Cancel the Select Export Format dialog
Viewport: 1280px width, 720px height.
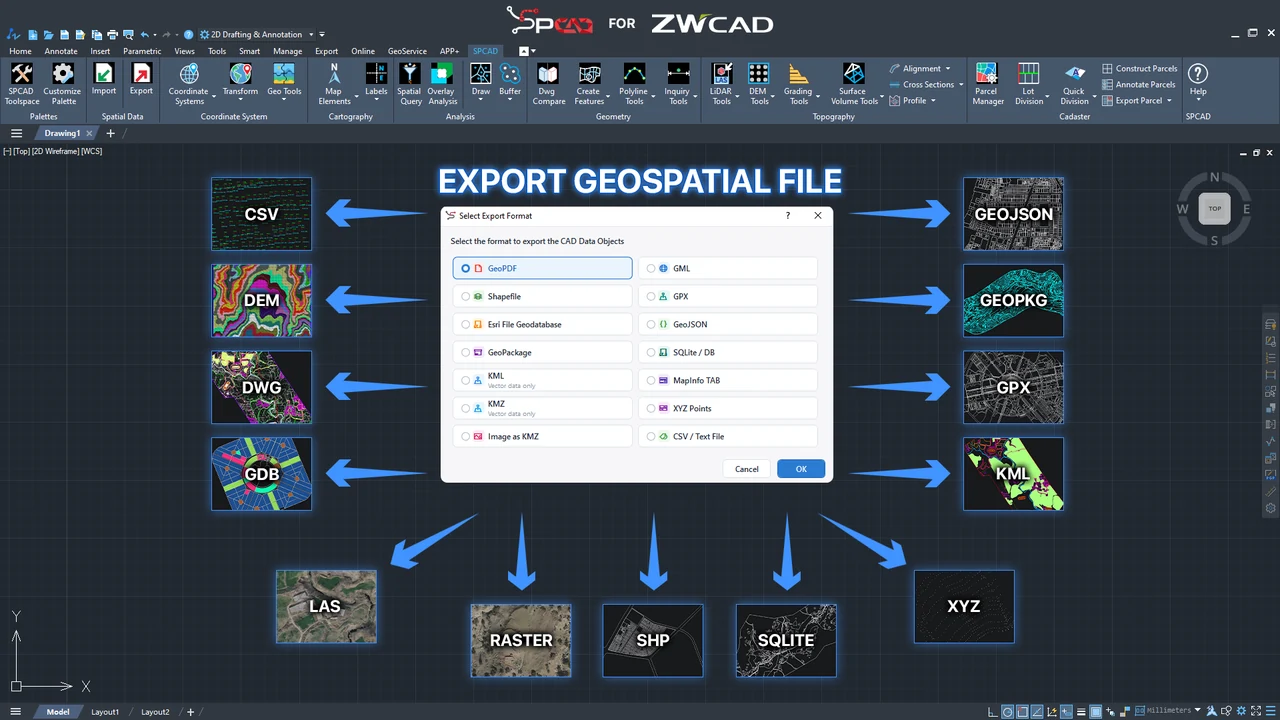point(747,469)
